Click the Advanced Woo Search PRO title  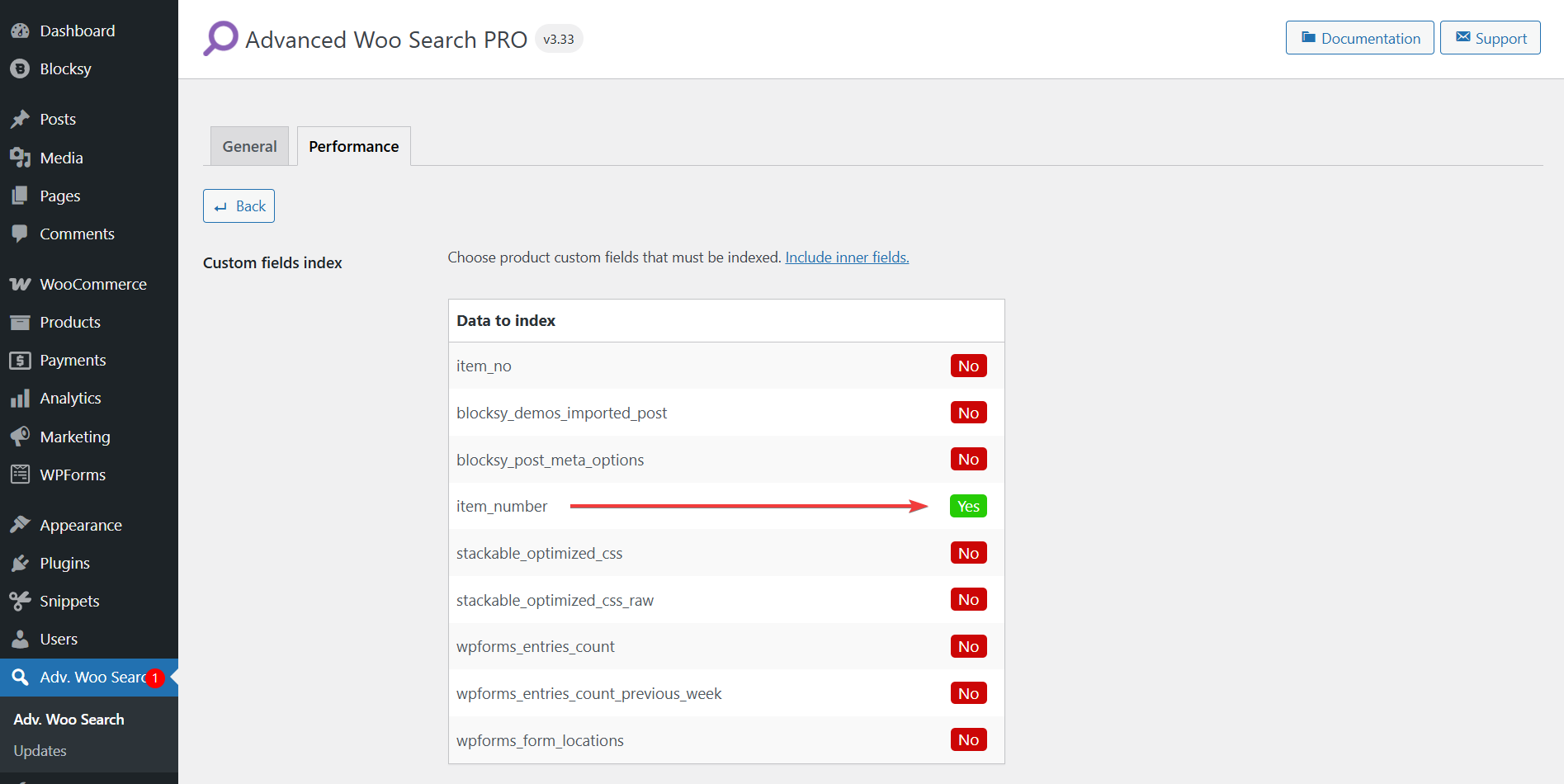click(x=386, y=40)
